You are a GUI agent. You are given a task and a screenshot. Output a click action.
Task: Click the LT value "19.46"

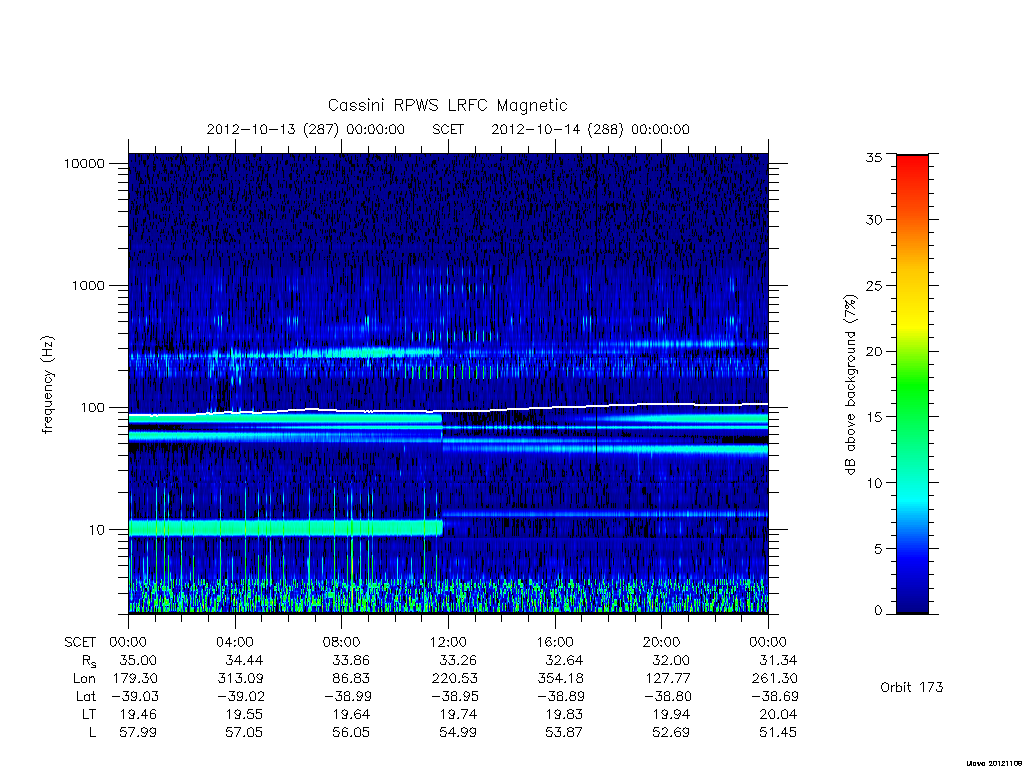(x=138, y=714)
